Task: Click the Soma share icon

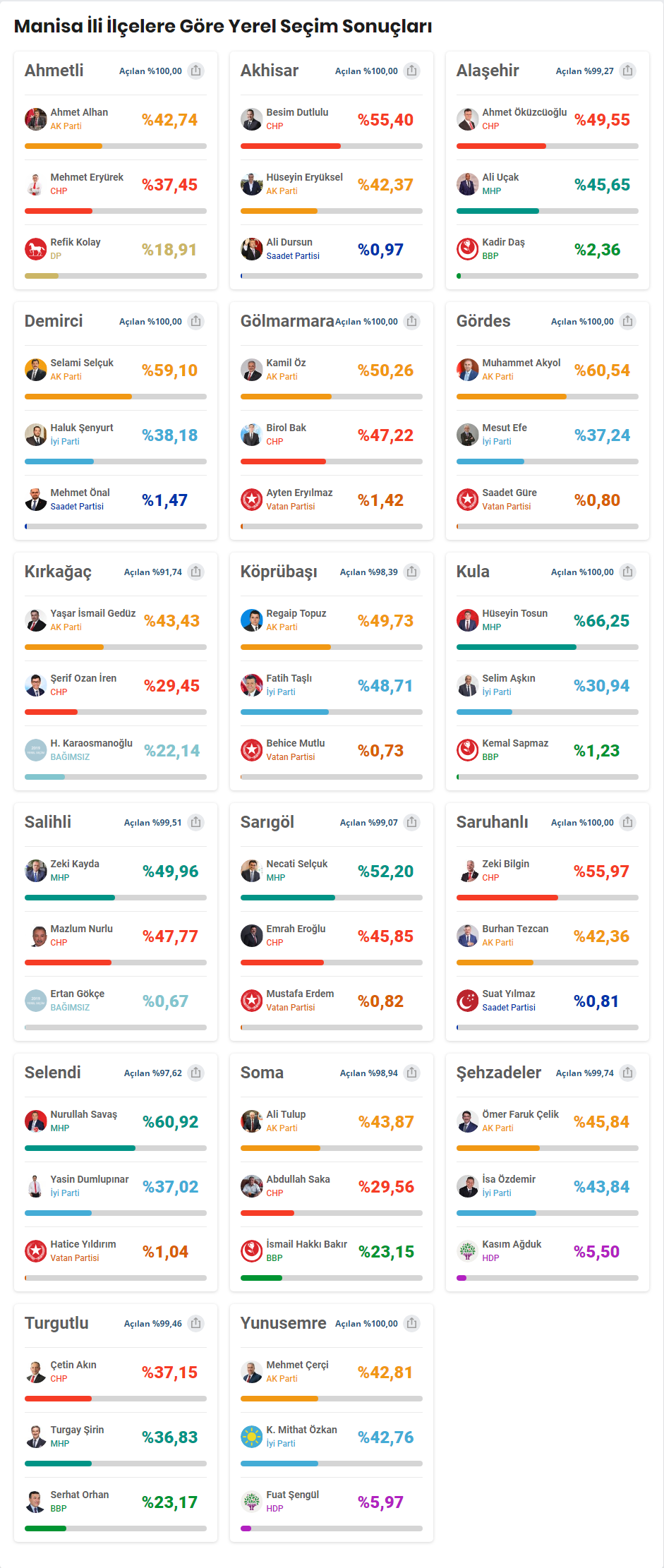Action: click(412, 1073)
